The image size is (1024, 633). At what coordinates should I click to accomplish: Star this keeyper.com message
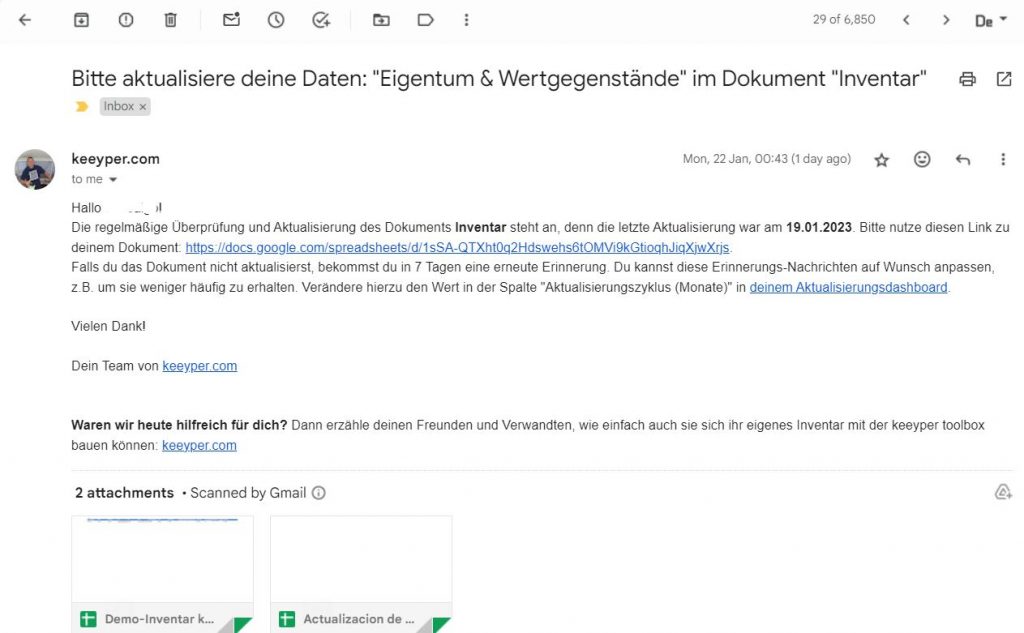pyautogui.click(x=881, y=160)
